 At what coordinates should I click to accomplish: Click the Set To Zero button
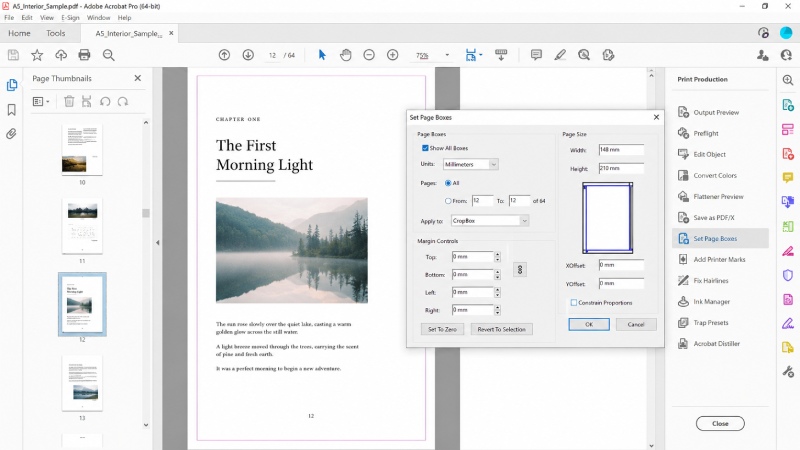tap(442, 330)
